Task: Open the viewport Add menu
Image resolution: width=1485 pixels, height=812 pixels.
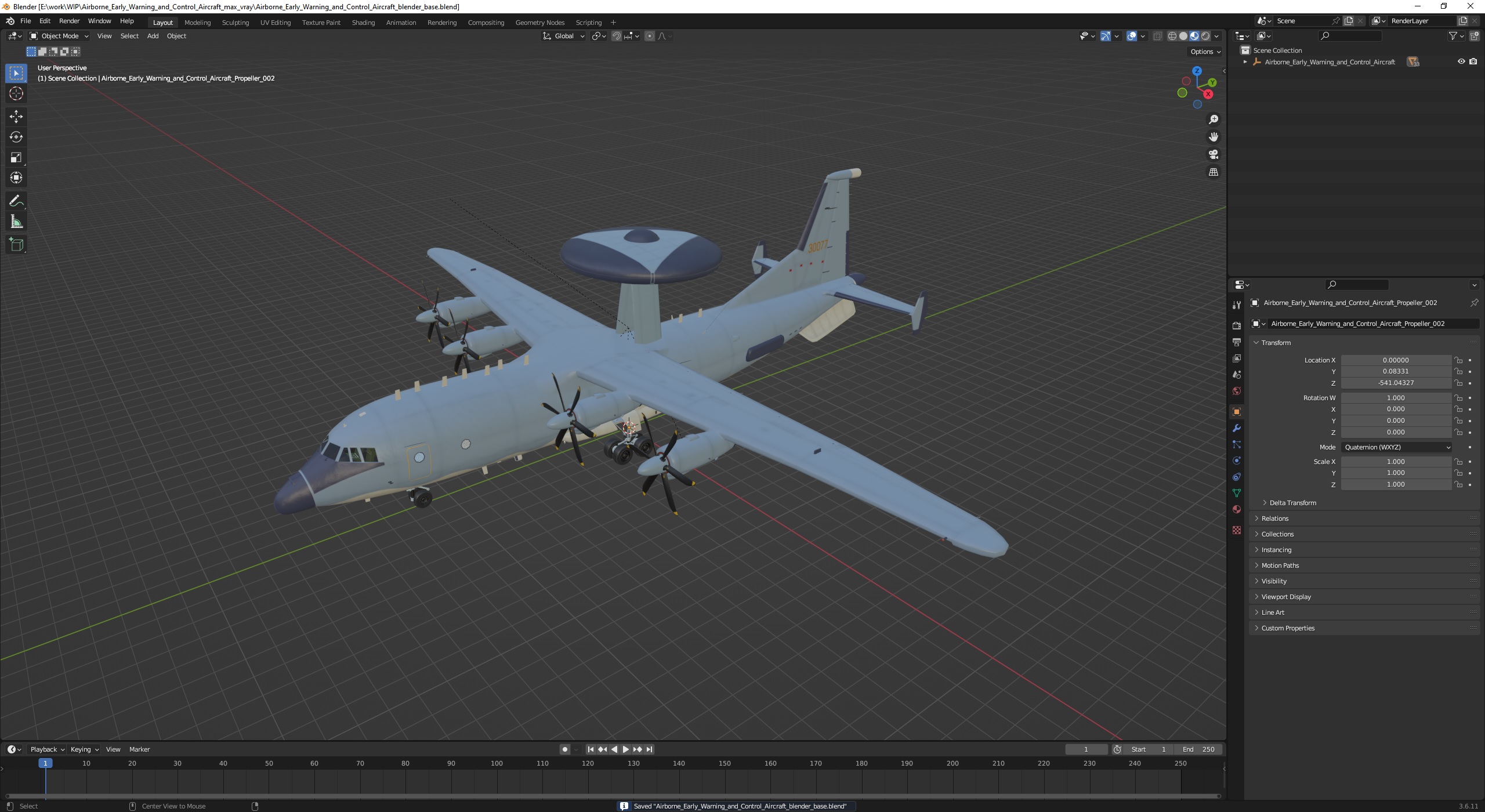Action: click(x=153, y=36)
